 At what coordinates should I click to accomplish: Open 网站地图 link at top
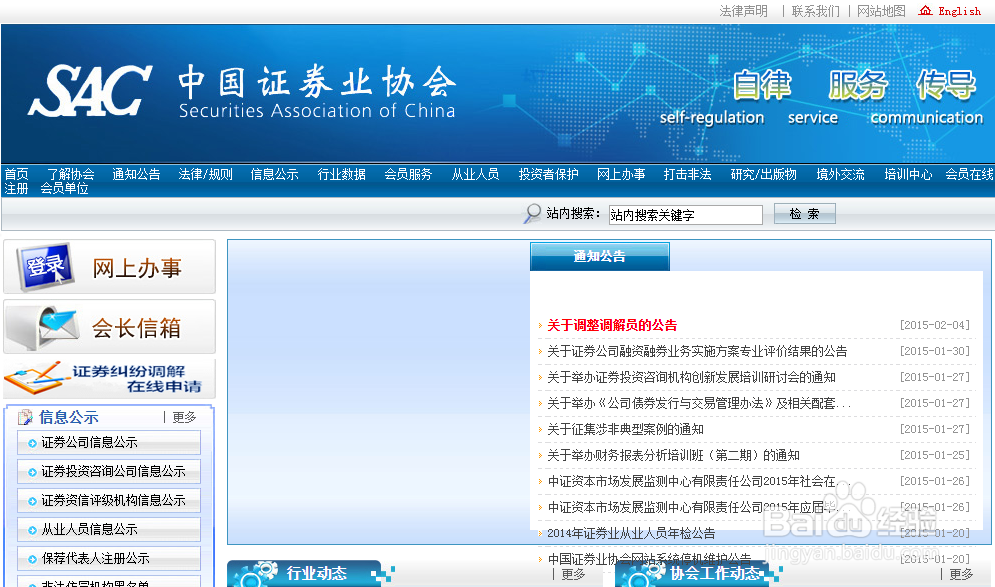click(881, 11)
